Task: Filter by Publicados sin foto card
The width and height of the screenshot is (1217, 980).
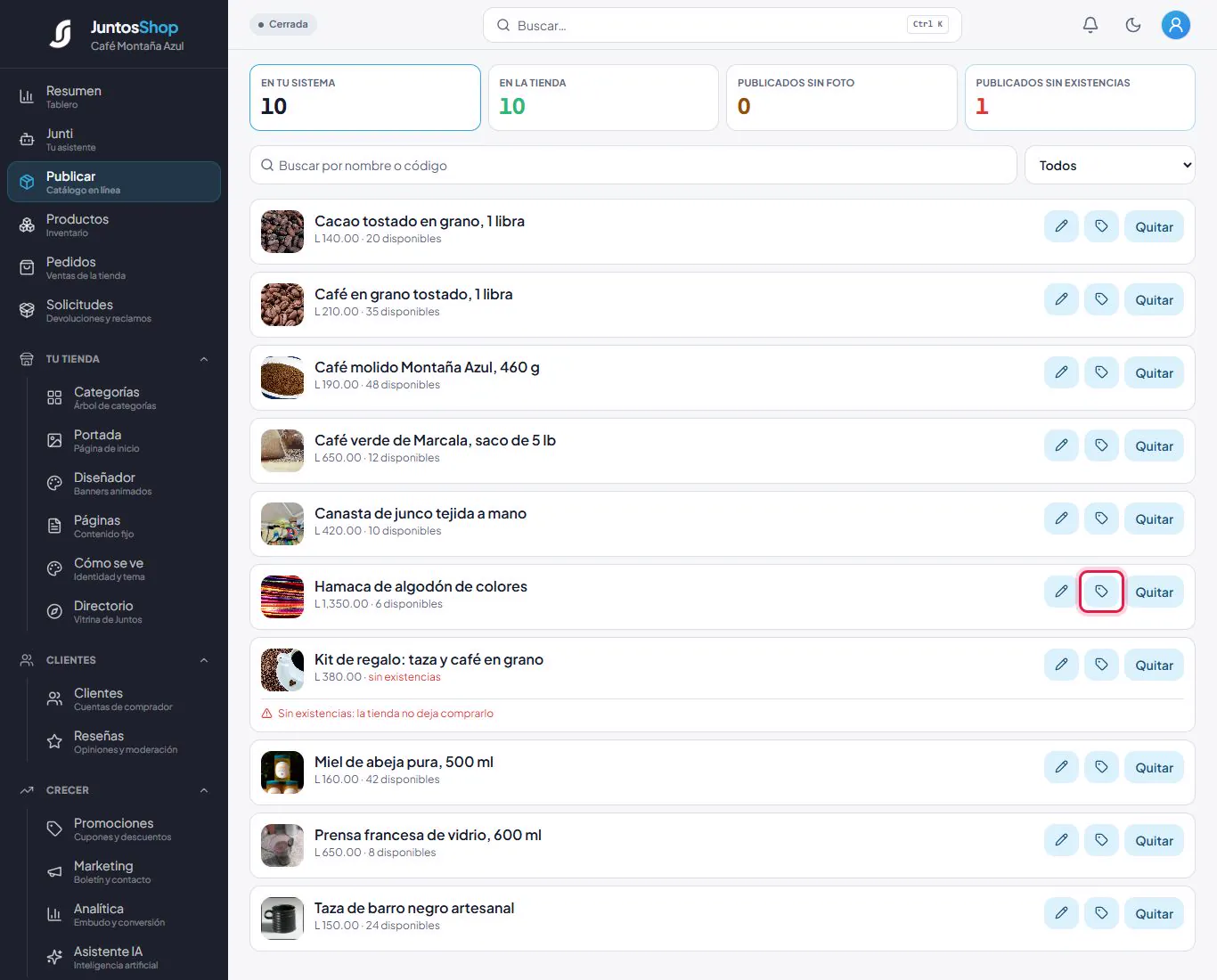Action: click(842, 97)
